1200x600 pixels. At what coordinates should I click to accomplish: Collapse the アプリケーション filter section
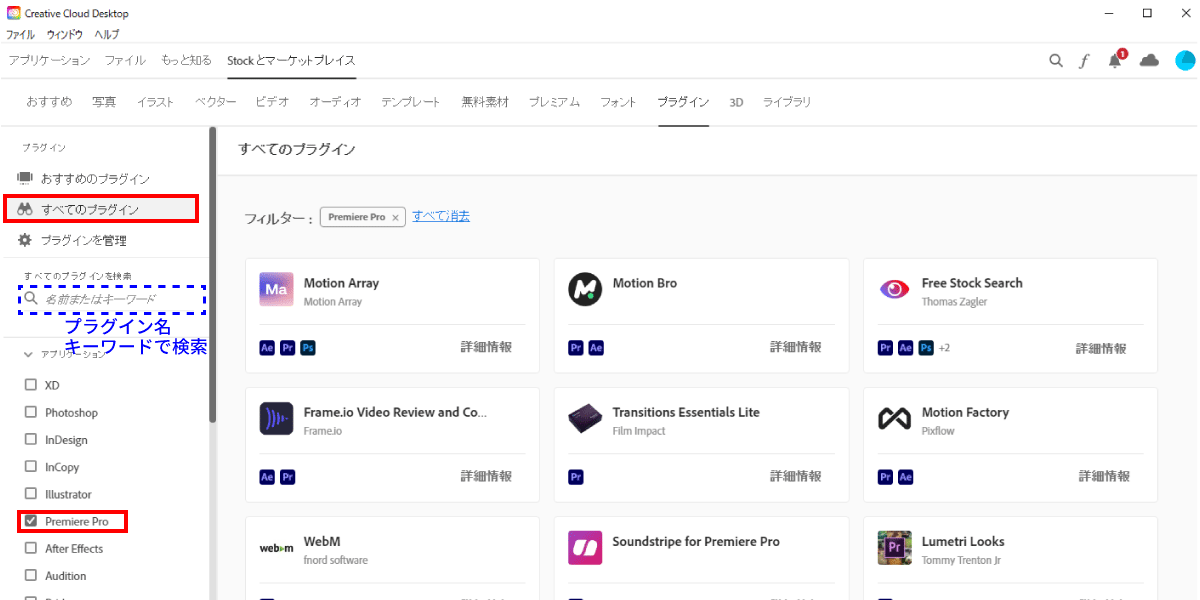[x=28, y=354]
